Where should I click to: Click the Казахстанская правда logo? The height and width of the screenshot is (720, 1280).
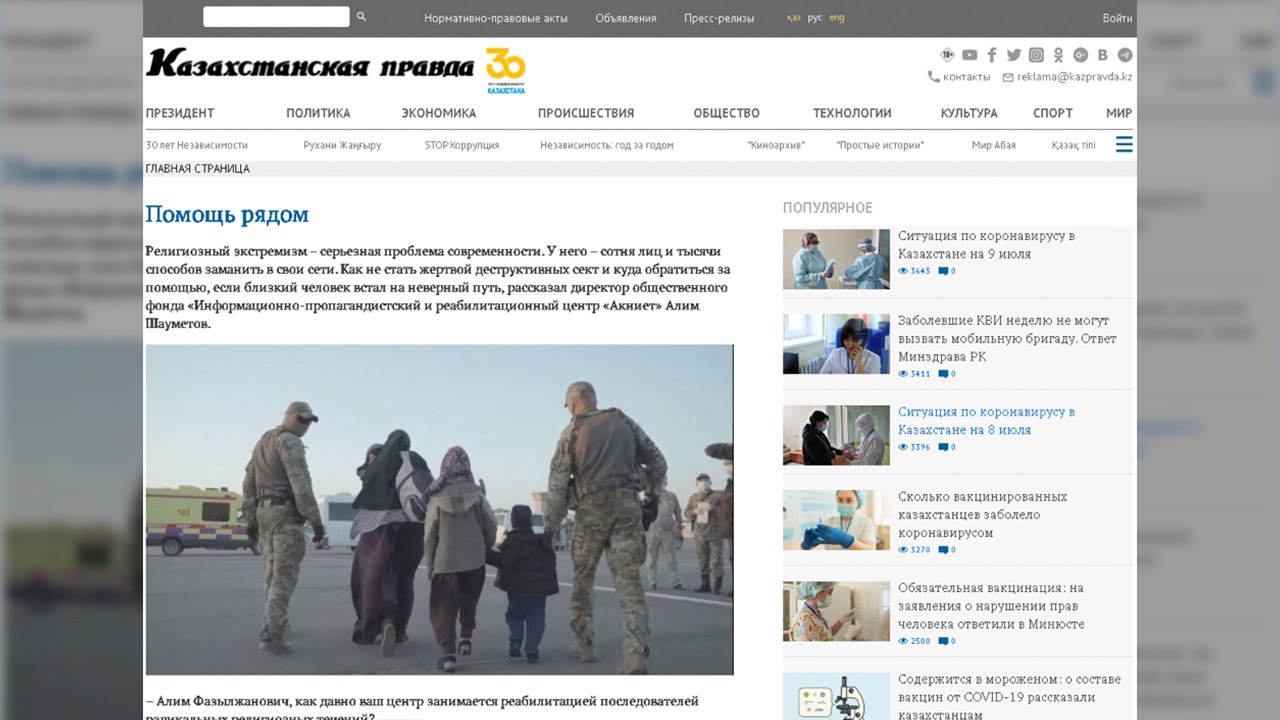[310, 65]
